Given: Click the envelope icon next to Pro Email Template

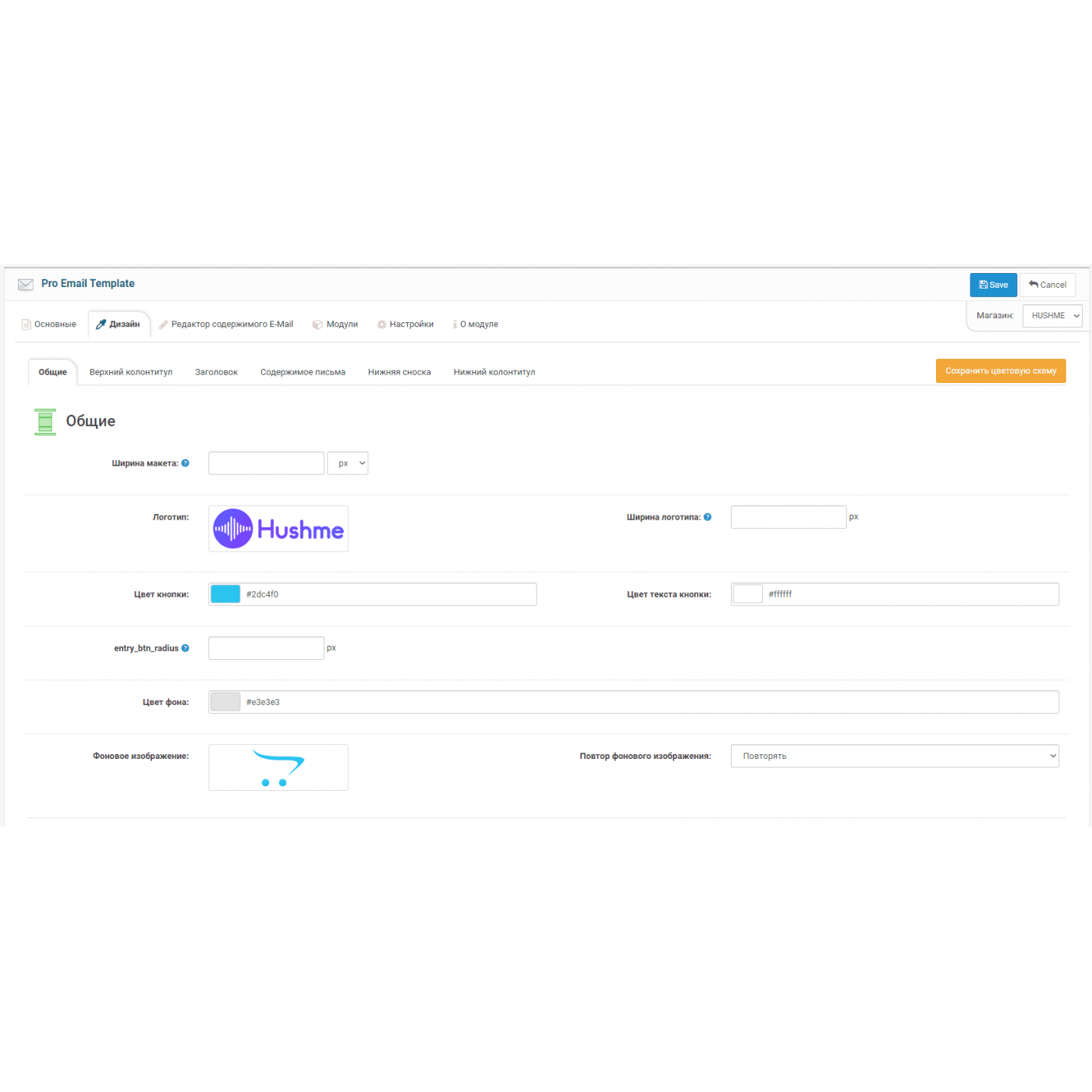Looking at the screenshot, I should tap(26, 285).
